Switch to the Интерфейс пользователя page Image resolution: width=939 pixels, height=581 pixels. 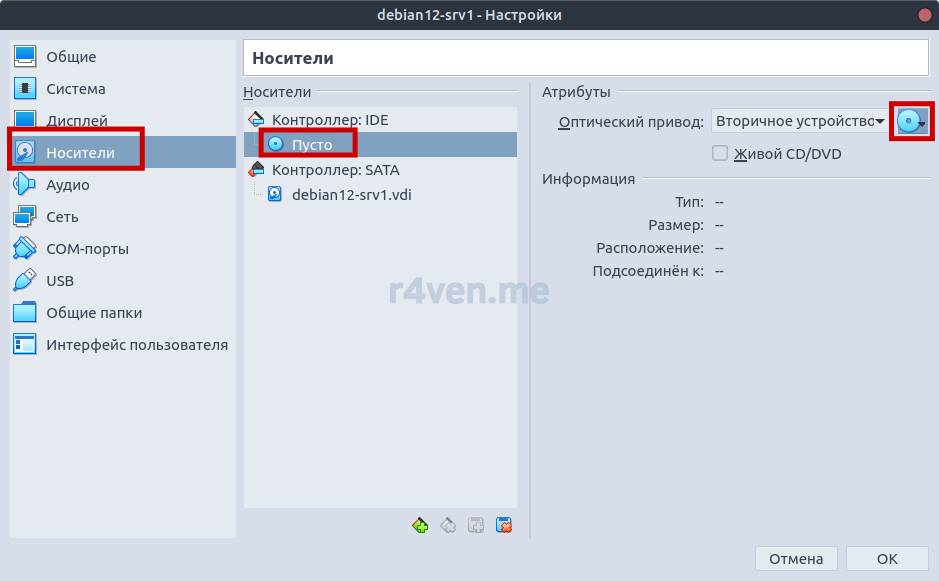[136, 345]
